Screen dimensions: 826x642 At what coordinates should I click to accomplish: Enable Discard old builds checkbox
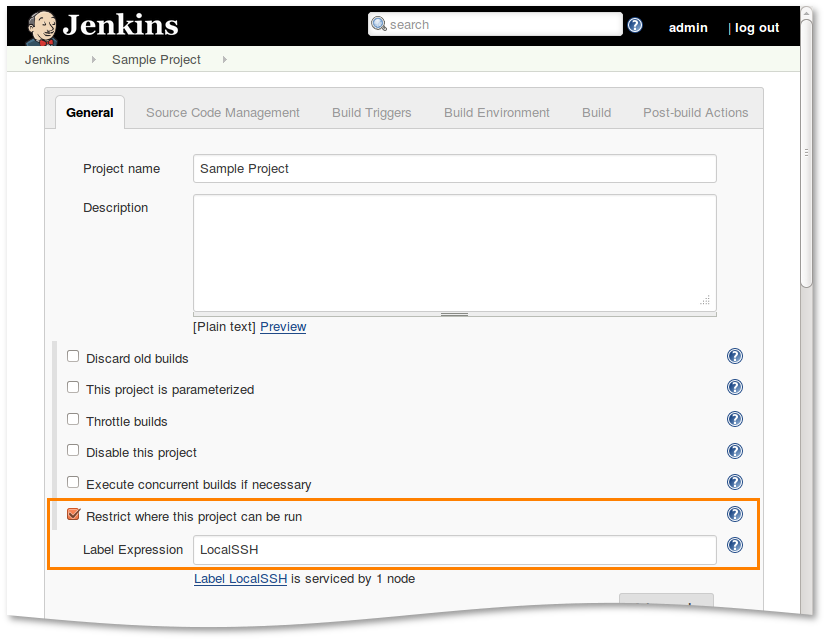coord(73,357)
